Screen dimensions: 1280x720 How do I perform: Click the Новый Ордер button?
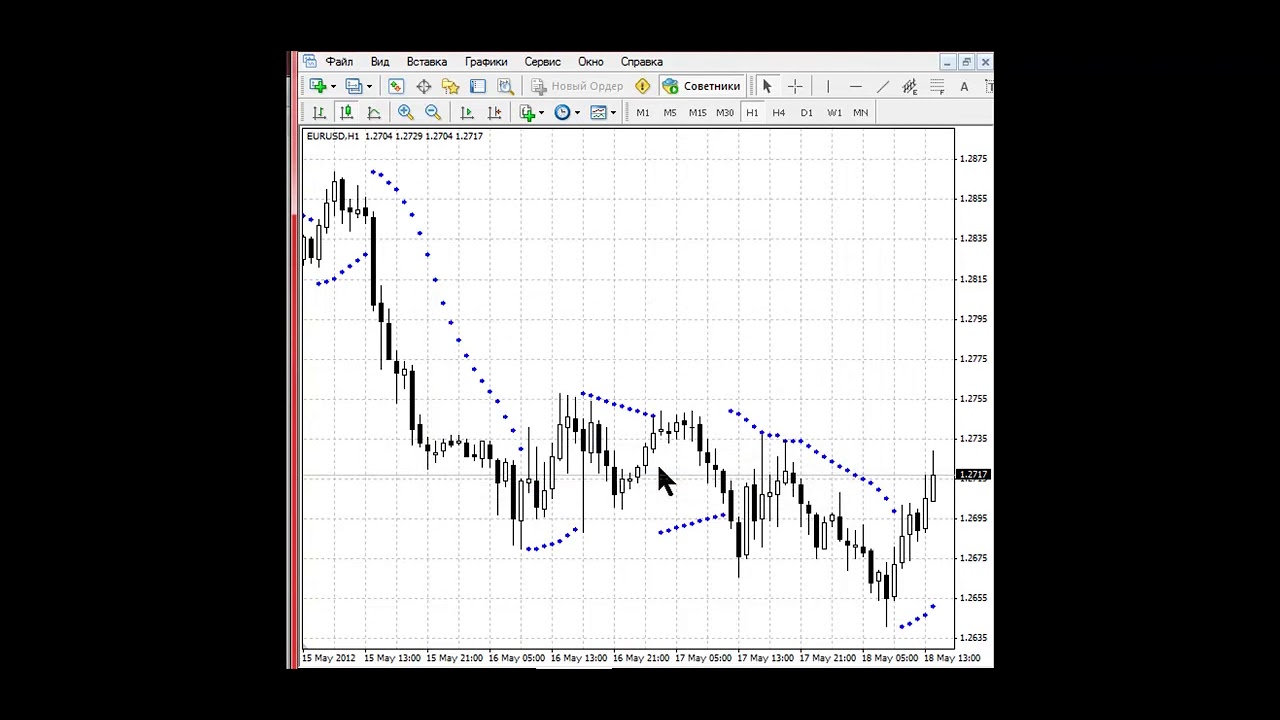[x=577, y=87]
